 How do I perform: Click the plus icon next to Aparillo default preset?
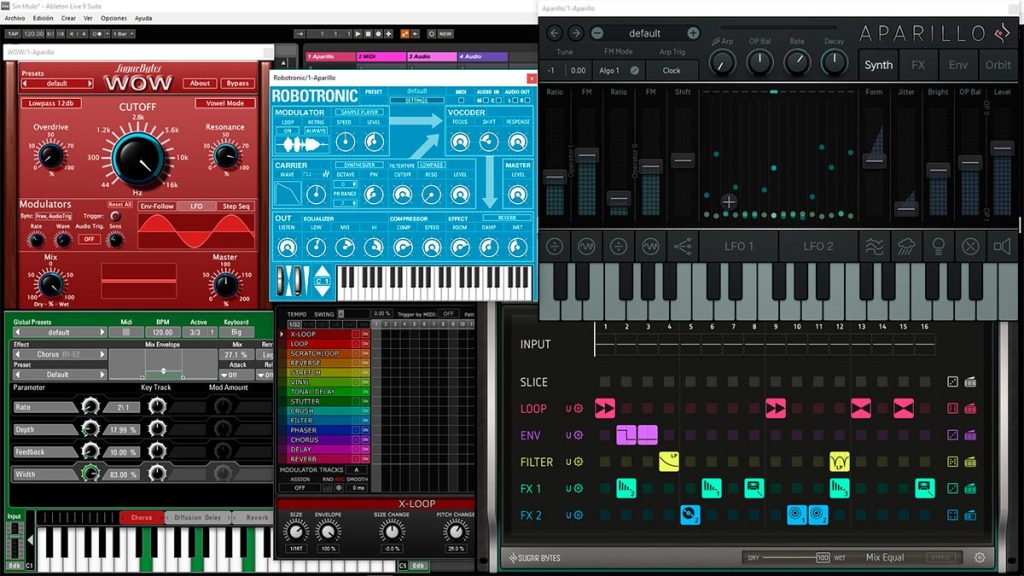click(693, 33)
